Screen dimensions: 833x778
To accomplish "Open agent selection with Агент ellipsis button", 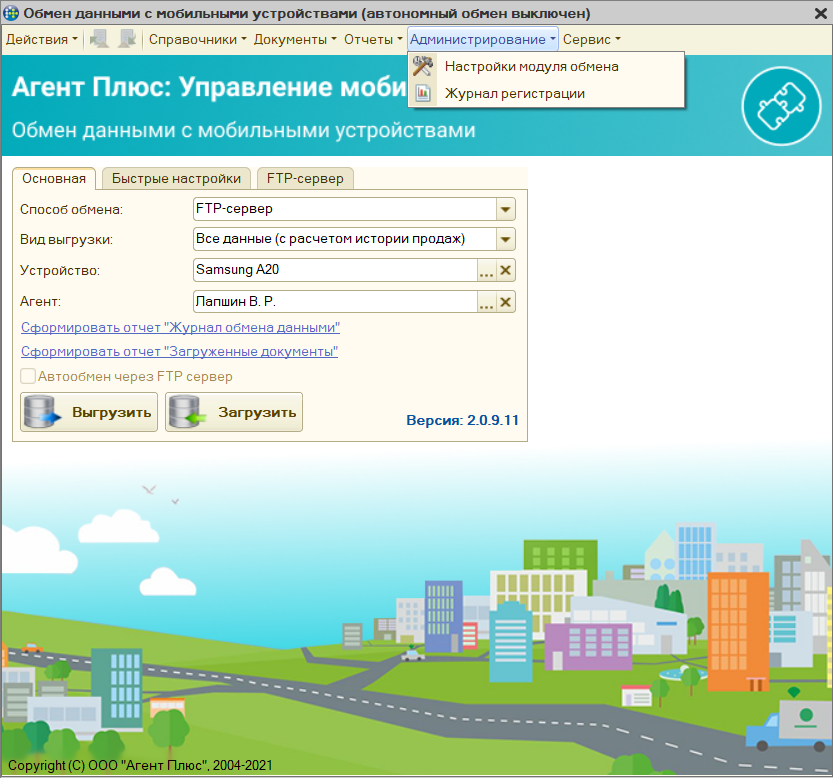I will (x=487, y=302).
